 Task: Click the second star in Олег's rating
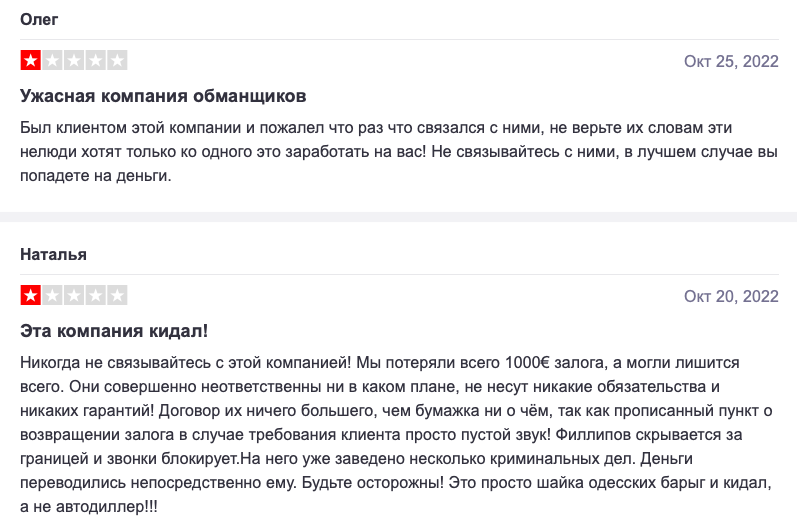pyautogui.click(x=52, y=60)
